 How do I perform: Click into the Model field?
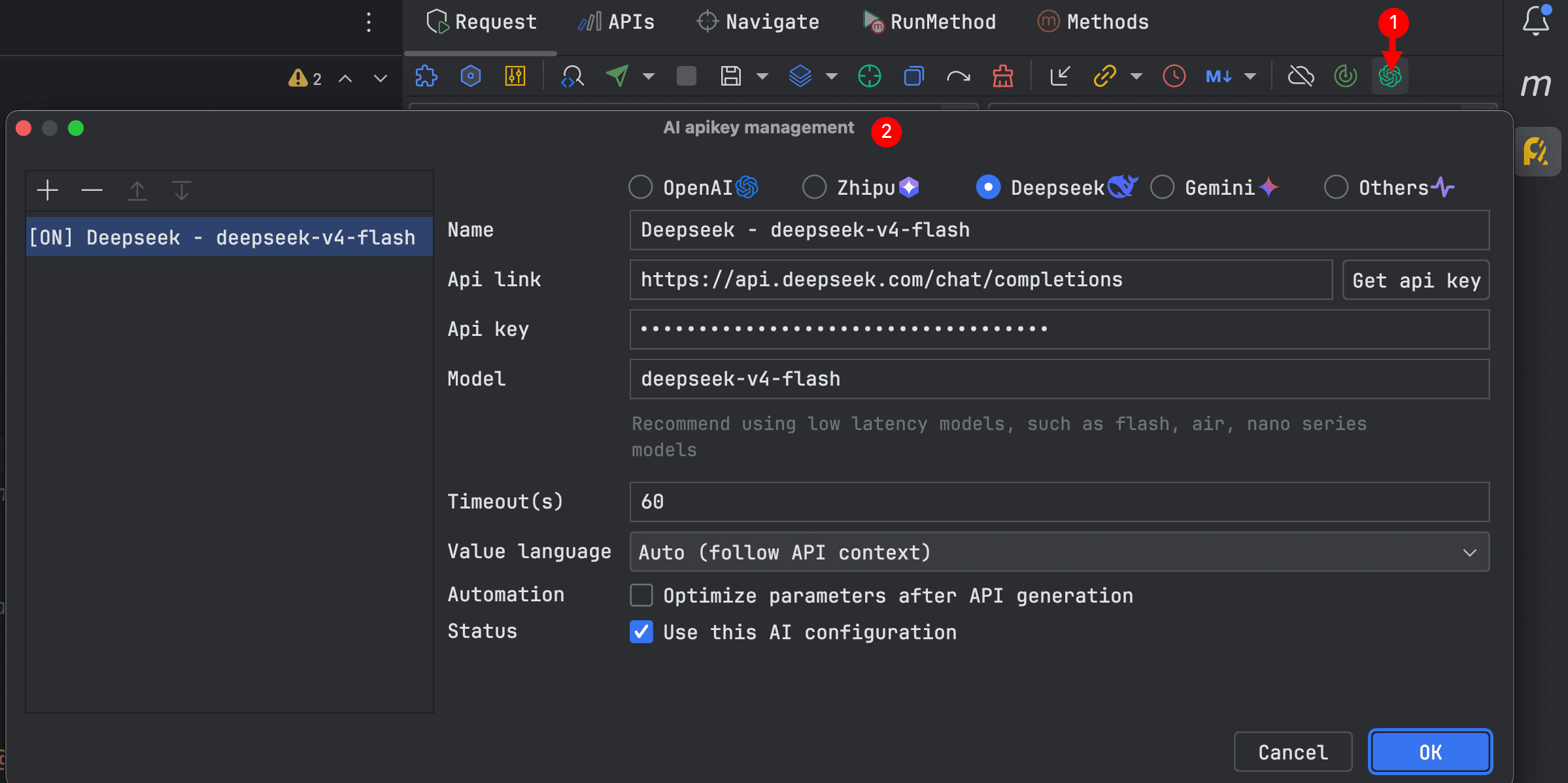(1059, 379)
